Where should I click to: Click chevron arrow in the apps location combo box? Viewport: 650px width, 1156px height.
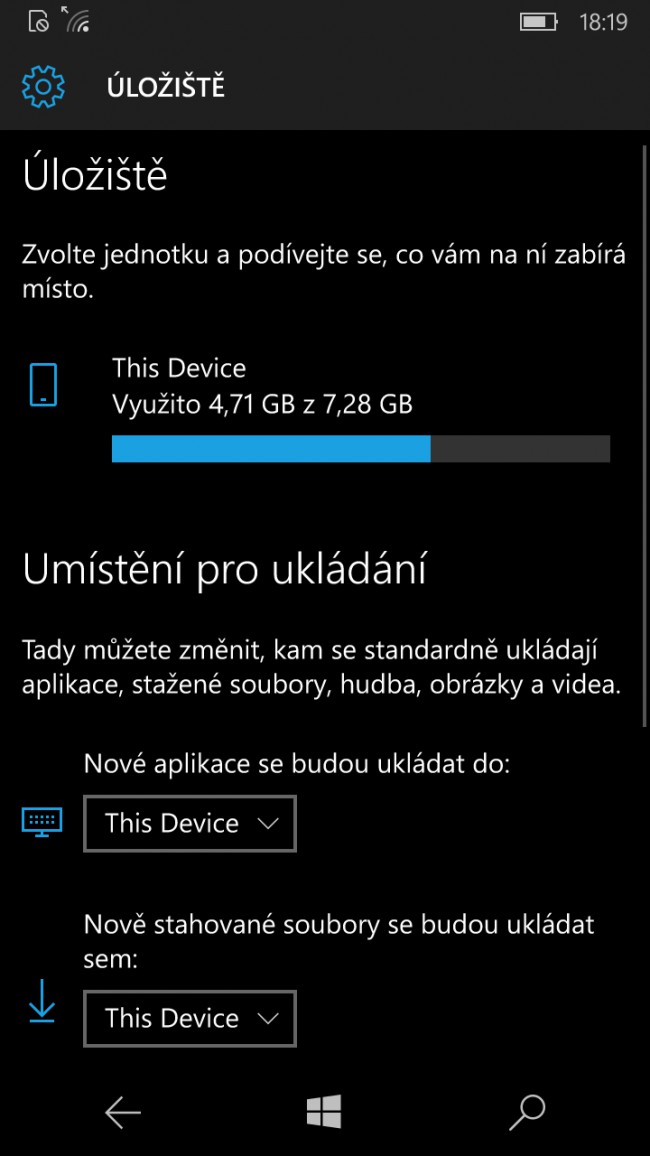[268, 824]
